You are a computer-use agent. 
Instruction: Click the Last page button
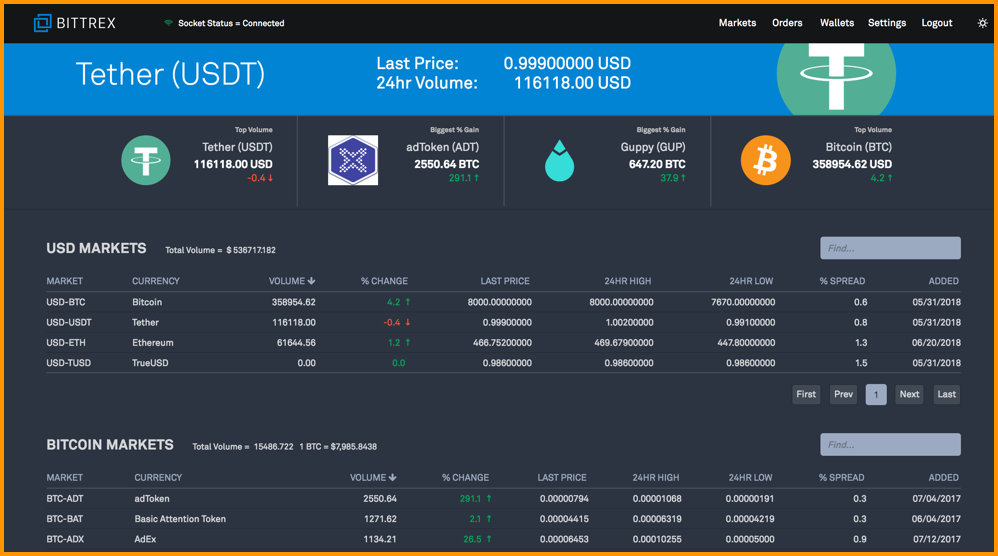(946, 394)
